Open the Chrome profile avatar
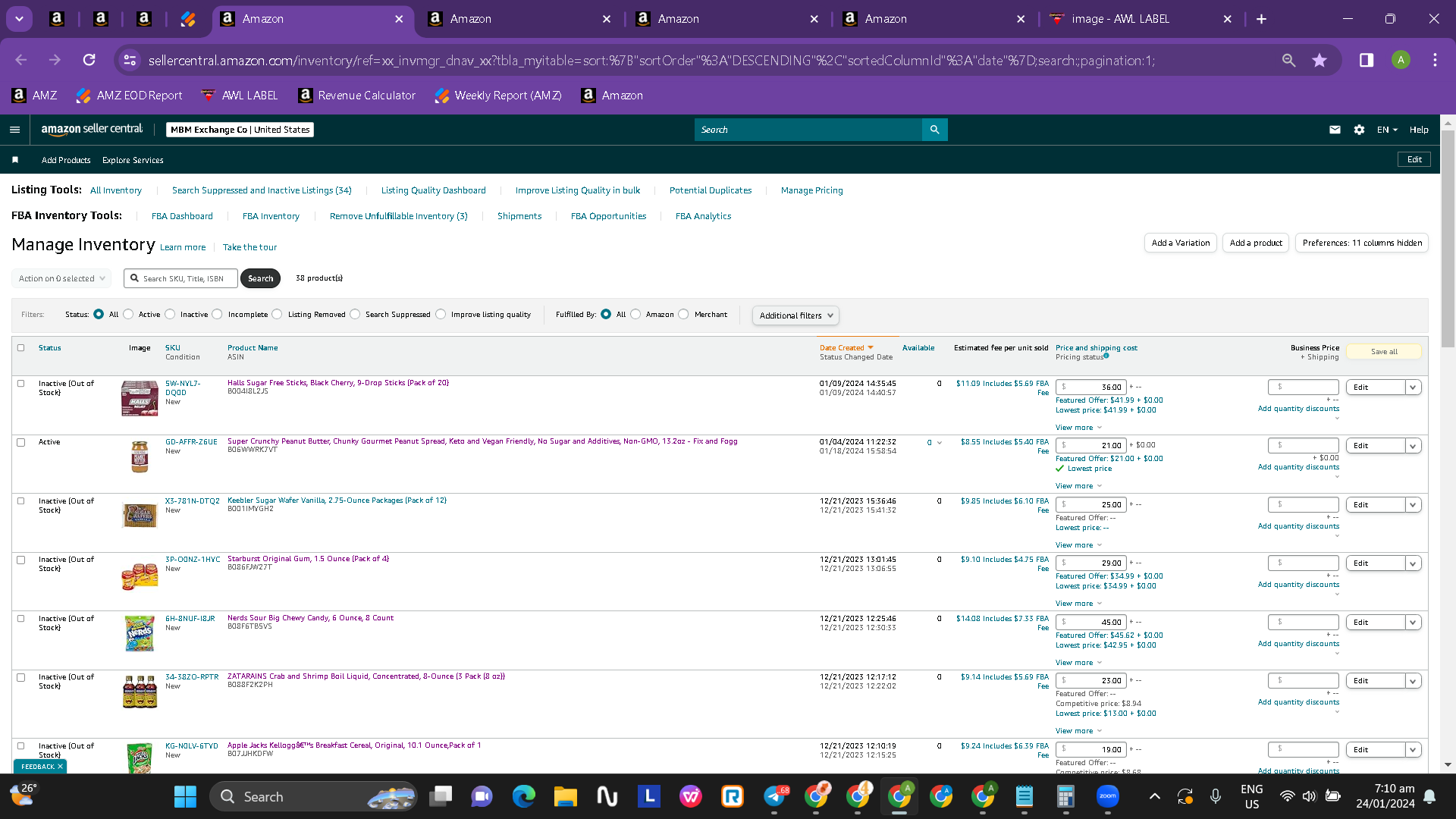This screenshot has width=1456, height=819. [x=1401, y=60]
